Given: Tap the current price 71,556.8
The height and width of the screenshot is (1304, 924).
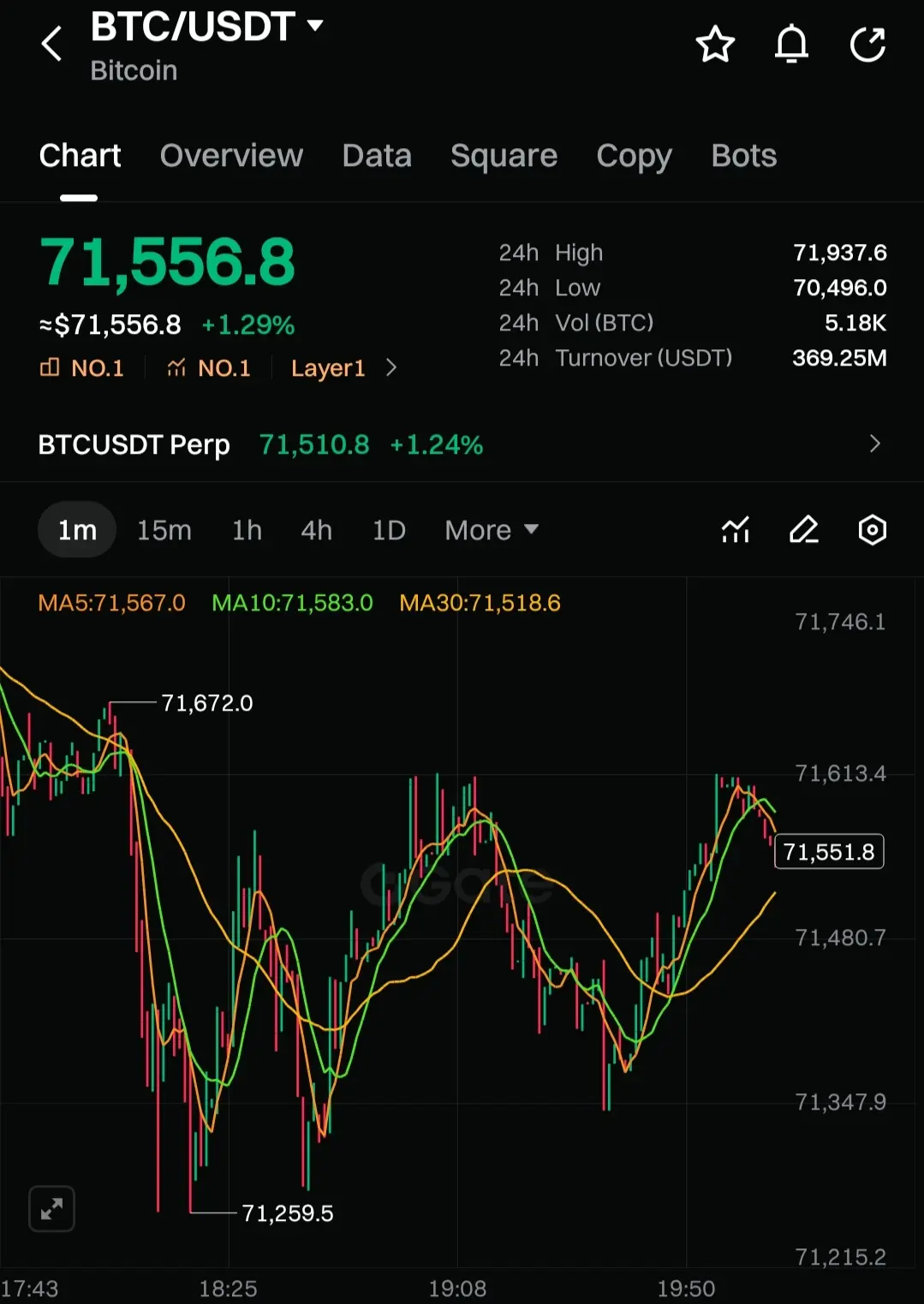Looking at the screenshot, I should pyautogui.click(x=167, y=262).
